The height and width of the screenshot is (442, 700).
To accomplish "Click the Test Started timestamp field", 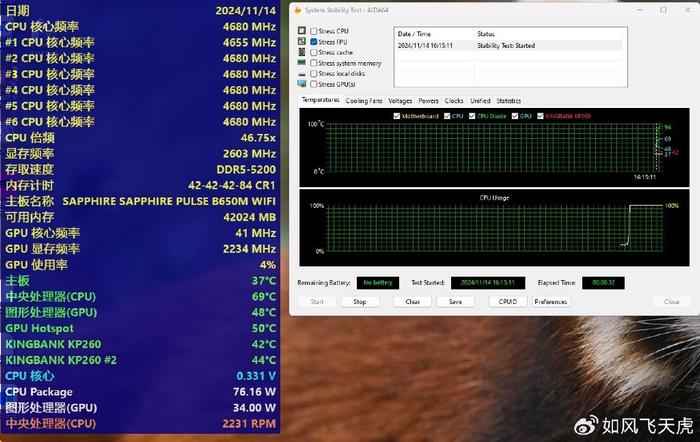I will click(488, 283).
